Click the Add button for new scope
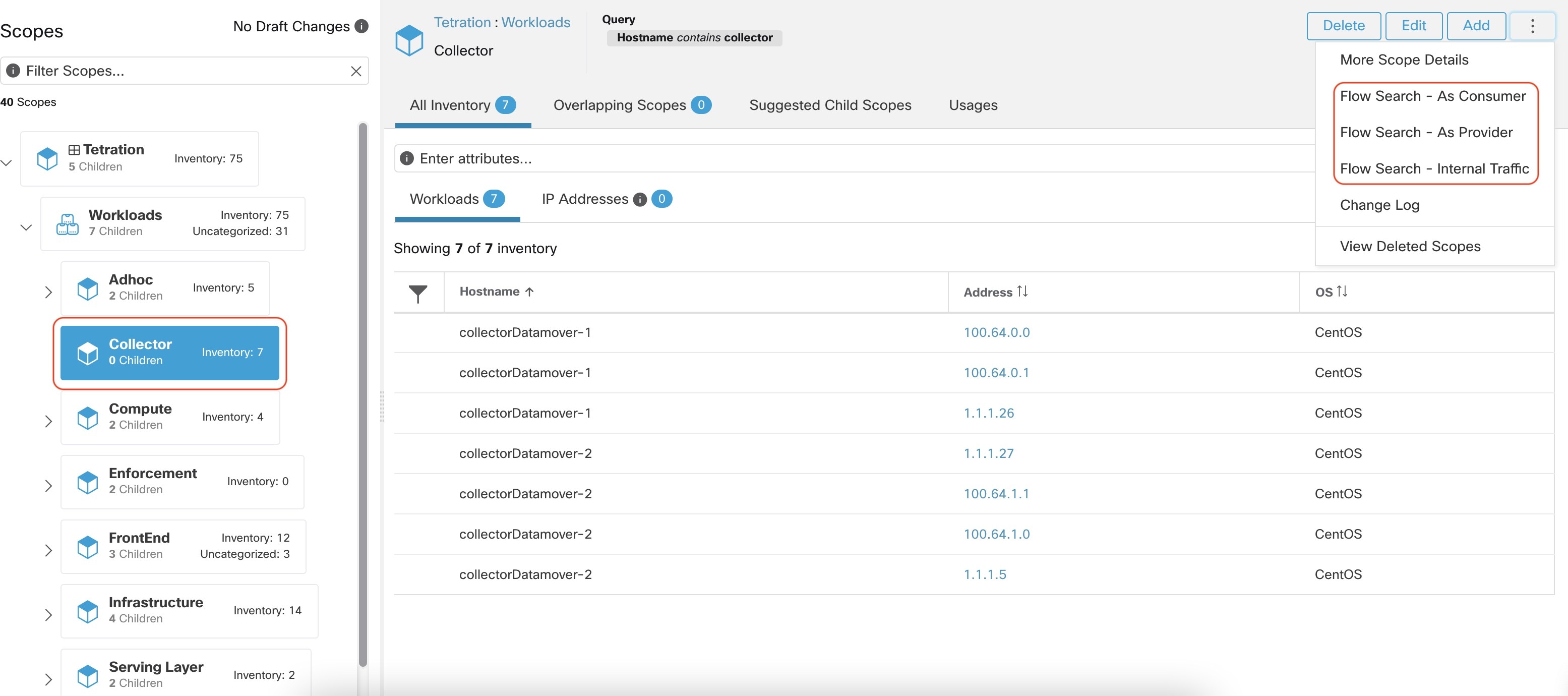This screenshot has height=696, width=1568. click(1475, 25)
